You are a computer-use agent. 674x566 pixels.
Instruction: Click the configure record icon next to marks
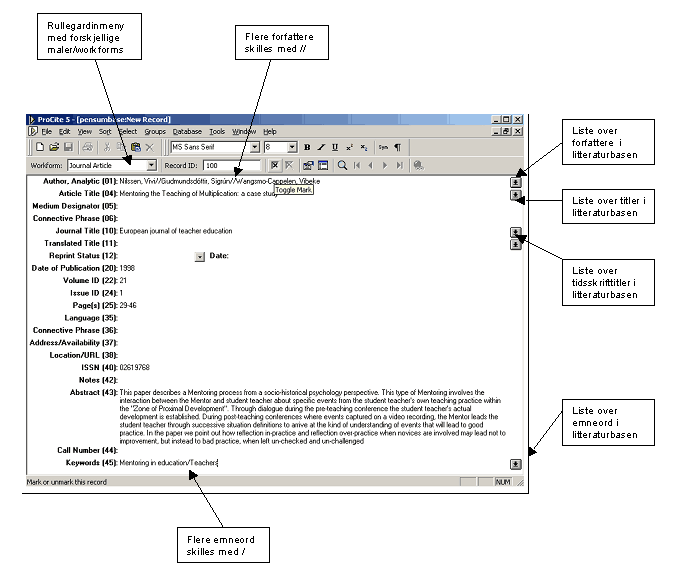click(x=308, y=165)
